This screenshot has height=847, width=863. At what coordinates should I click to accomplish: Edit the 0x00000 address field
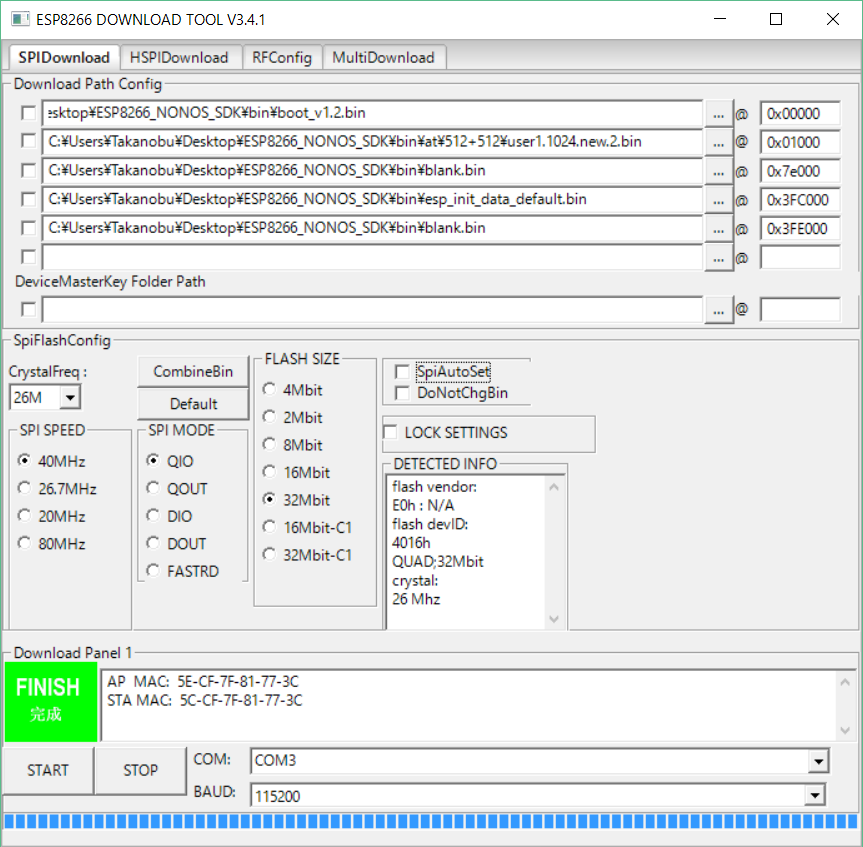tap(800, 114)
